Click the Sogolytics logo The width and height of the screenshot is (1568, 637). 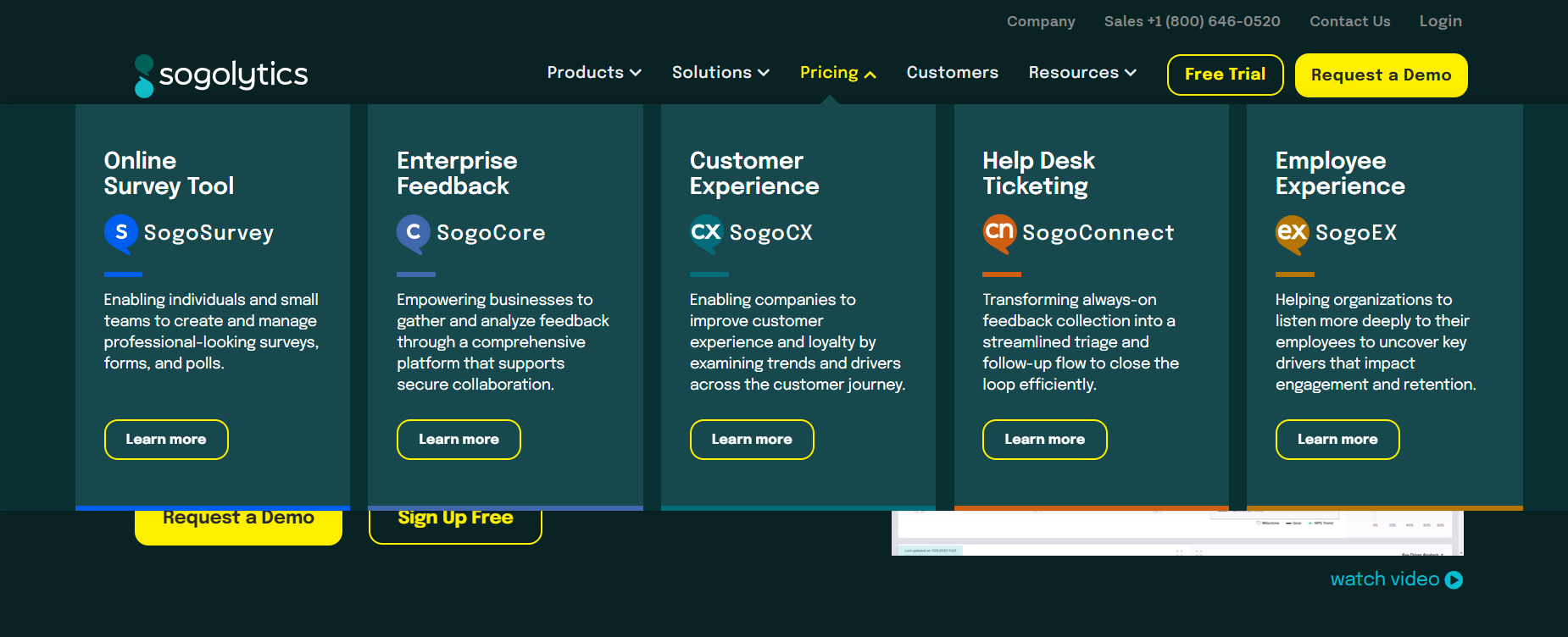tap(221, 75)
